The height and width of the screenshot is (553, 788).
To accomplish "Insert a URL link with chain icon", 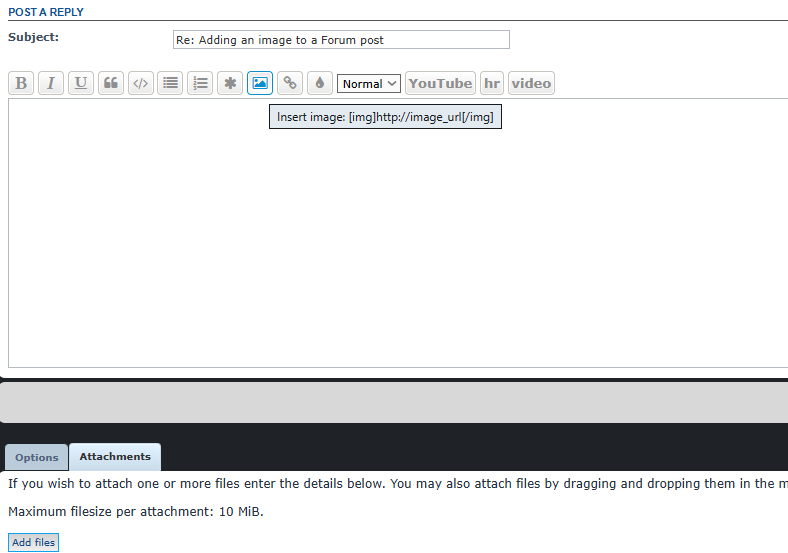I will (290, 83).
